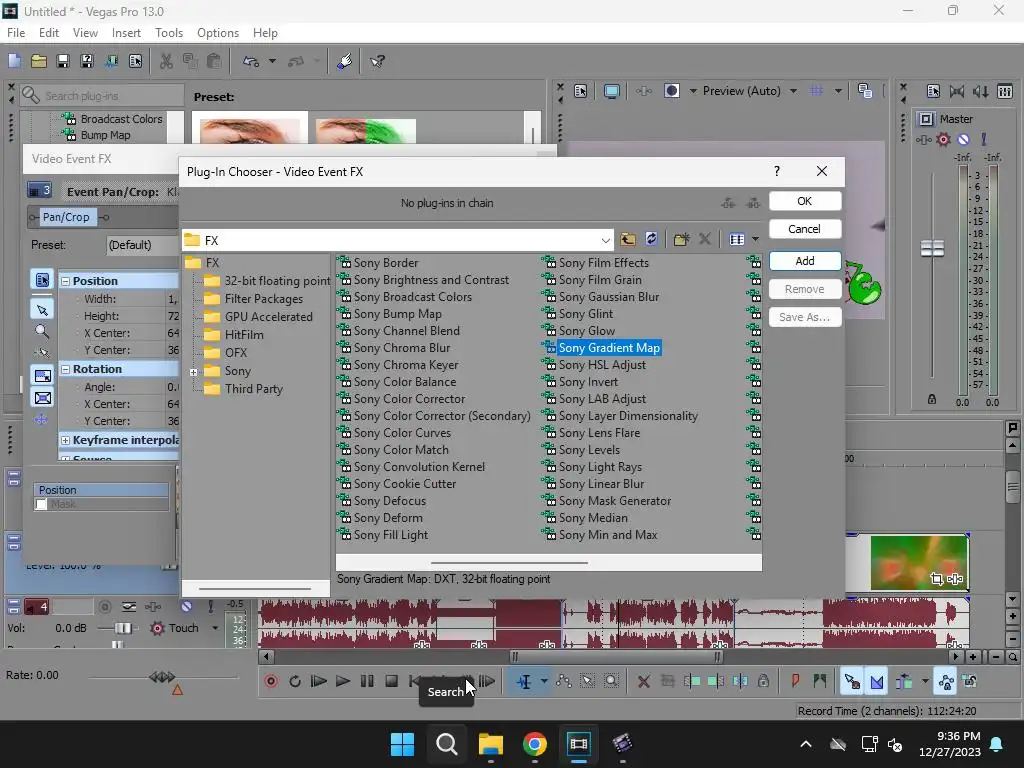Click the Stop button in transport bar
Viewport: 1024px width, 768px height.
click(391, 681)
